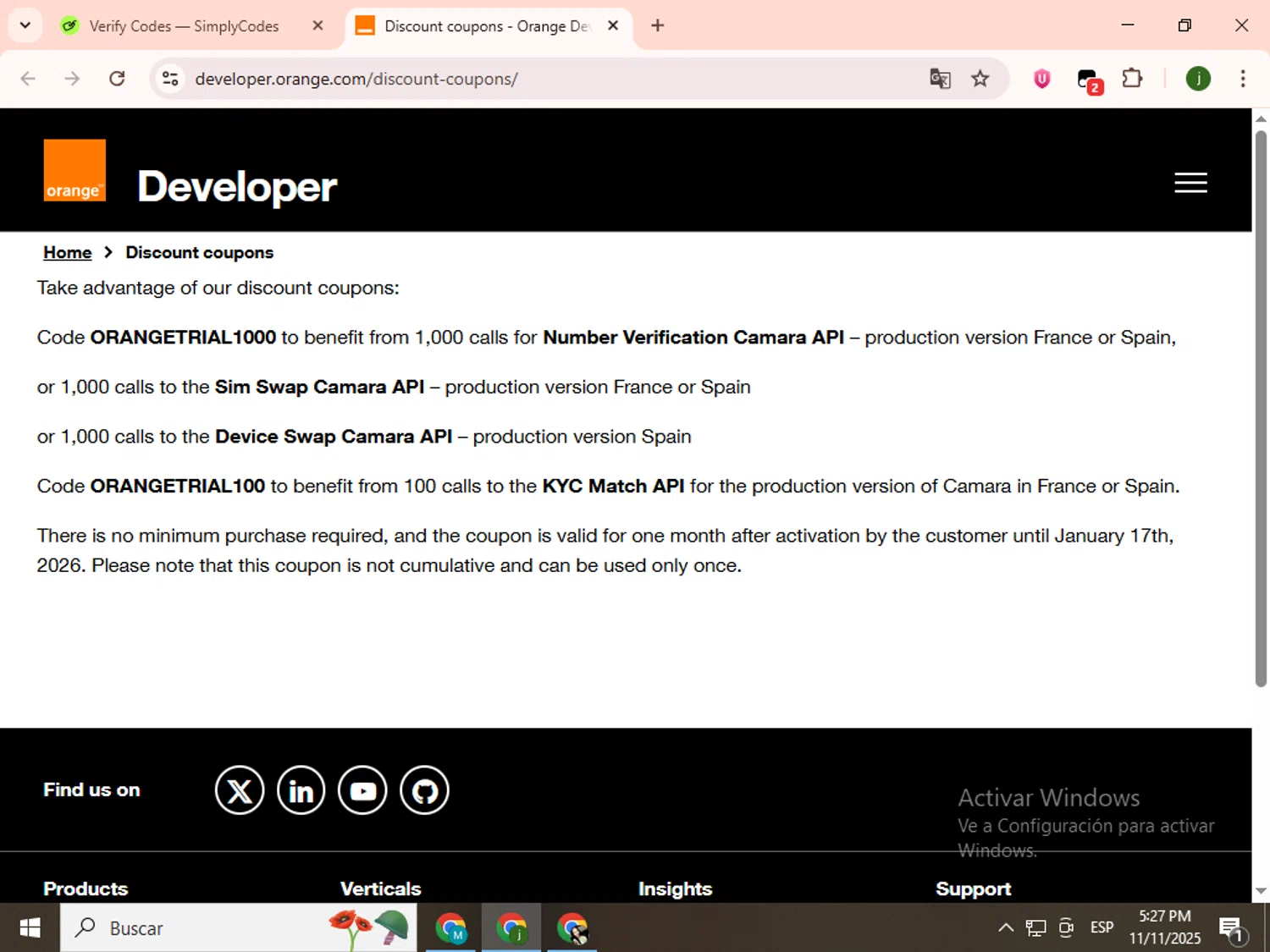Image resolution: width=1270 pixels, height=952 pixels.
Task: Click the Support footer heading
Action: 974,889
